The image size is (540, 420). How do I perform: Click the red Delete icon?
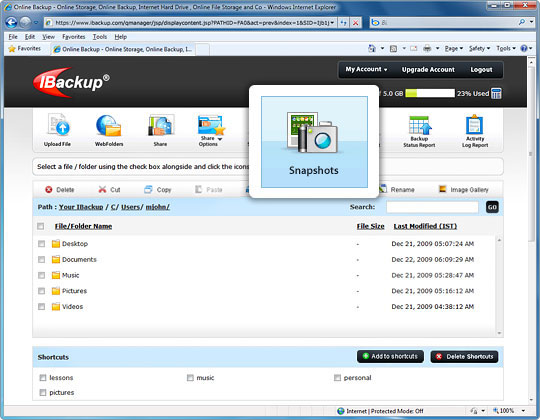click(x=49, y=189)
